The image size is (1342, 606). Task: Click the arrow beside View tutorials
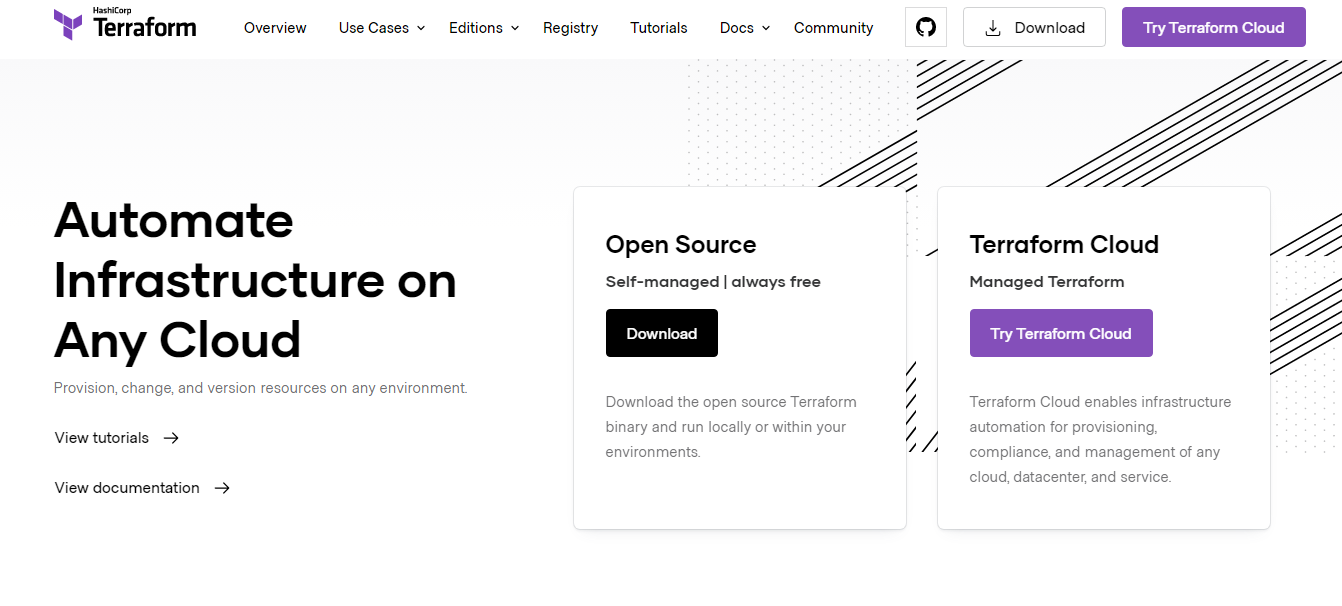tap(171, 438)
